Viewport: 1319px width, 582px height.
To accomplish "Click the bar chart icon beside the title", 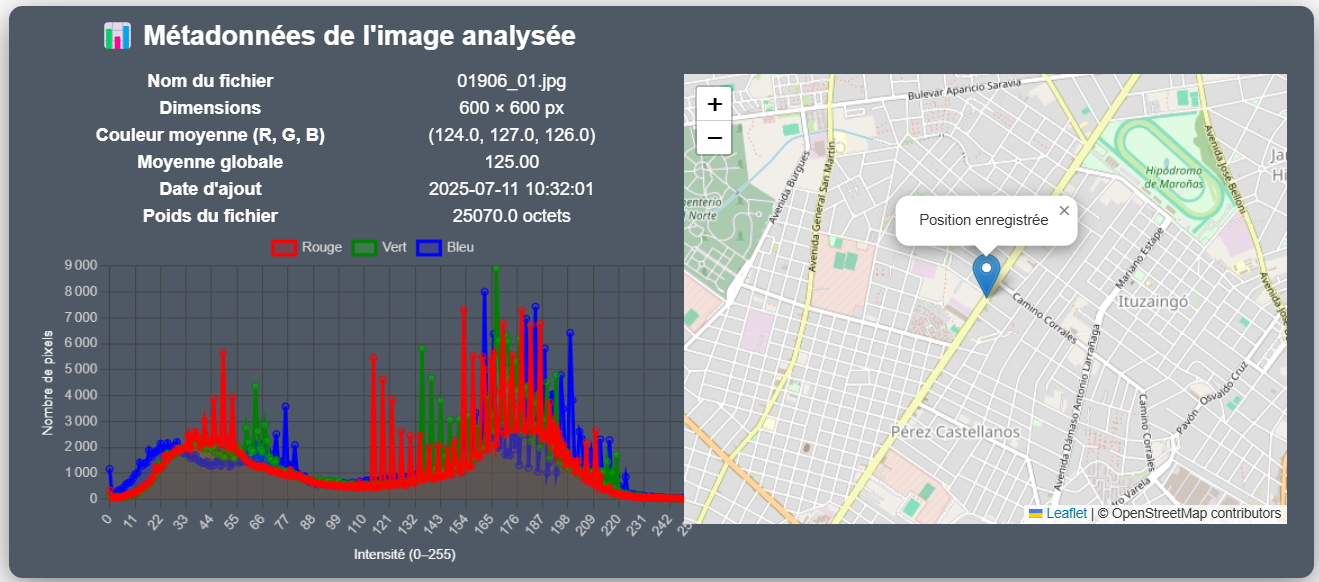I will pyautogui.click(x=117, y=37).
